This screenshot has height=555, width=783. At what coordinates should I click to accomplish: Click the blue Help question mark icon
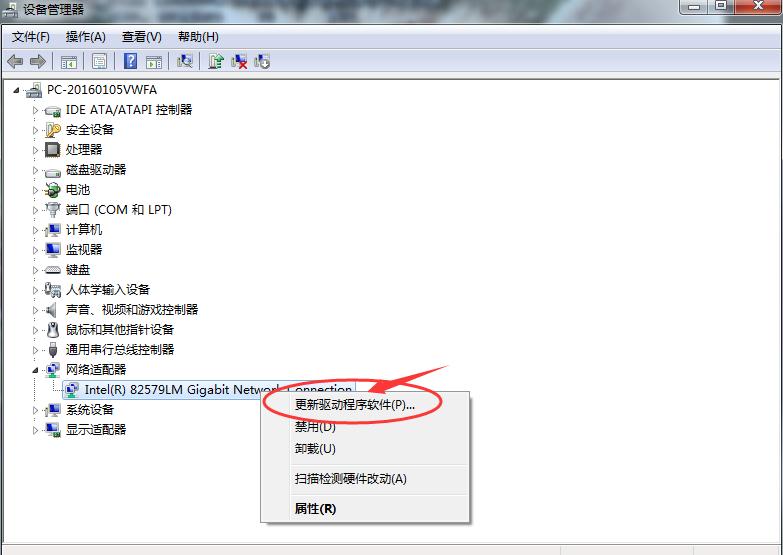tap(130, 61)
